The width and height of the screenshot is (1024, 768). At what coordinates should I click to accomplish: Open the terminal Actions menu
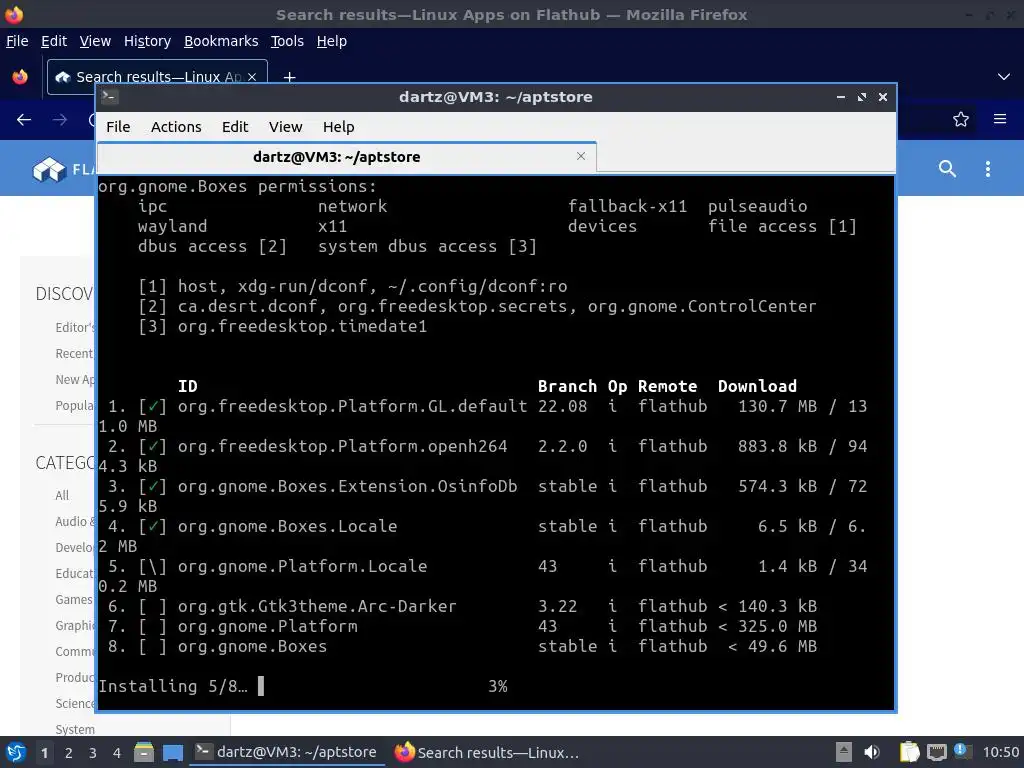(176, 127)
